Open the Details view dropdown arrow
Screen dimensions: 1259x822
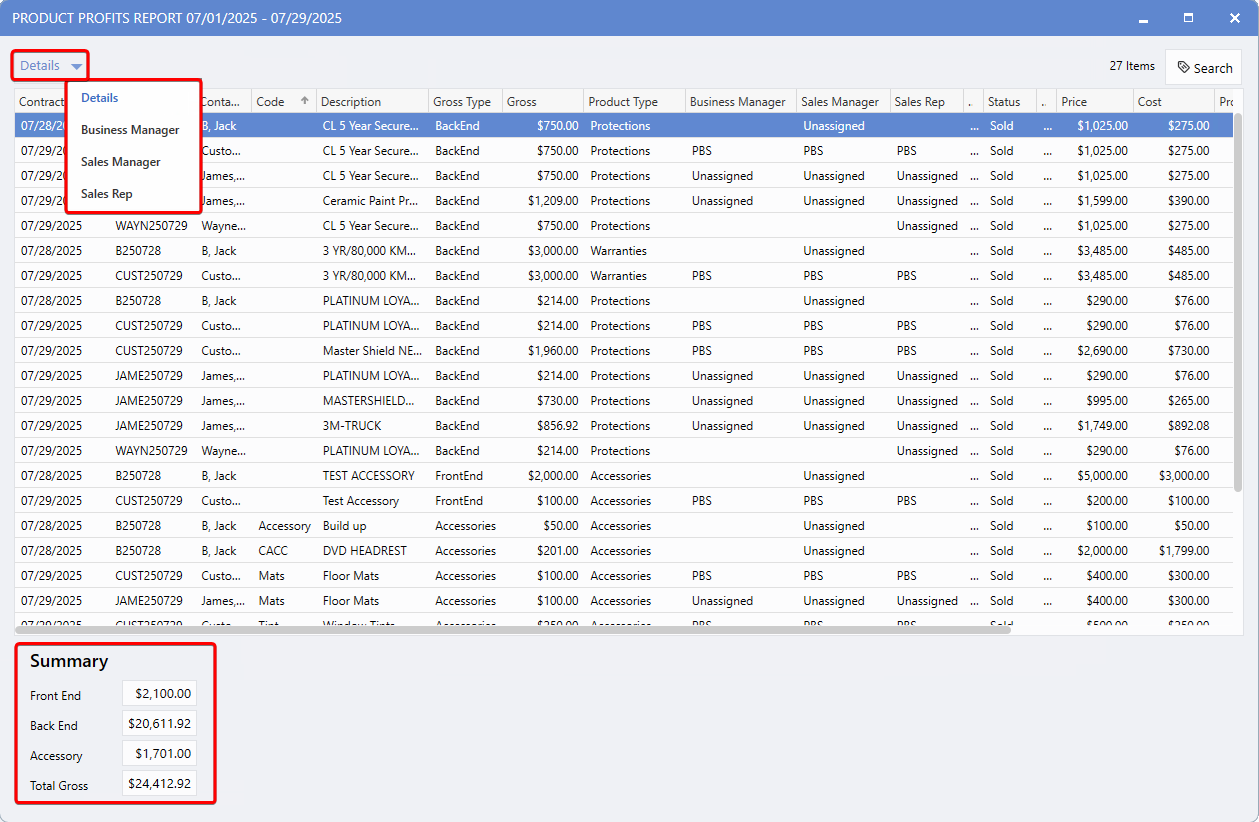pyautogui.click(x=77, y=66)
